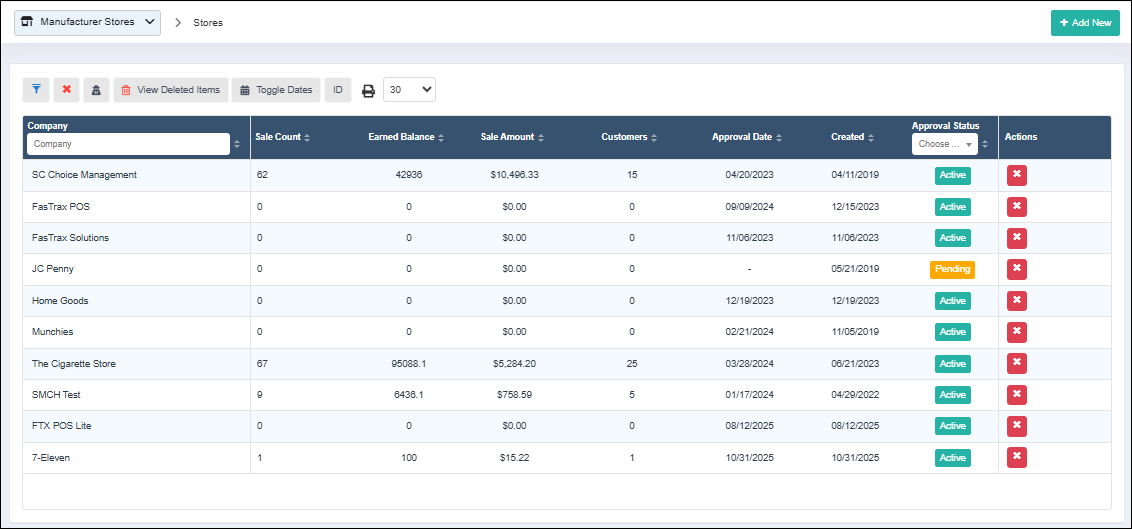Click the red delete icon for JC Penny
The image size is (1132, 529).
tap(1017, 269)
